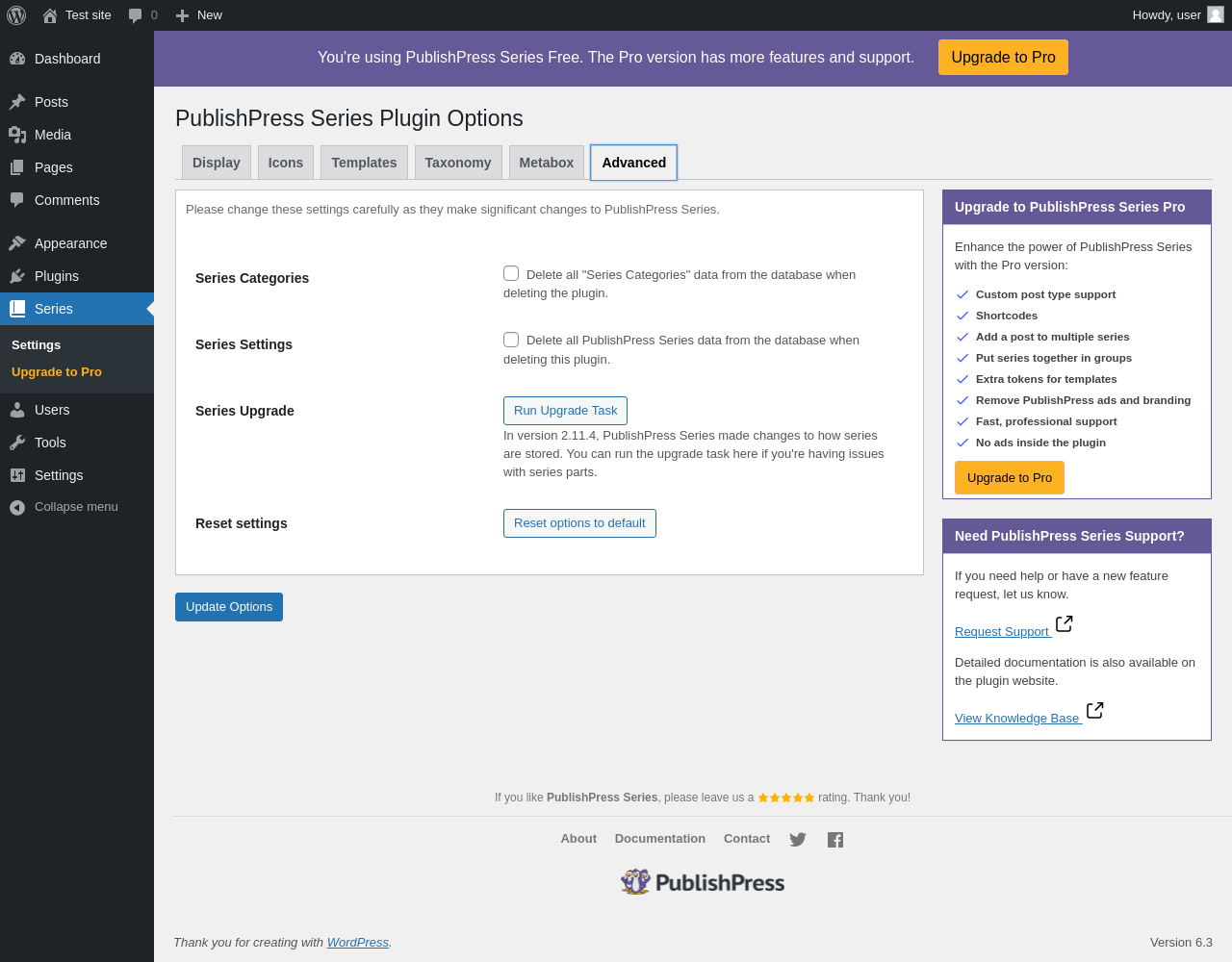The height and width of the screenshot is (962, 1232).
Task: Open the comments bubble icon in admin bar
Action: pos(136,15)
